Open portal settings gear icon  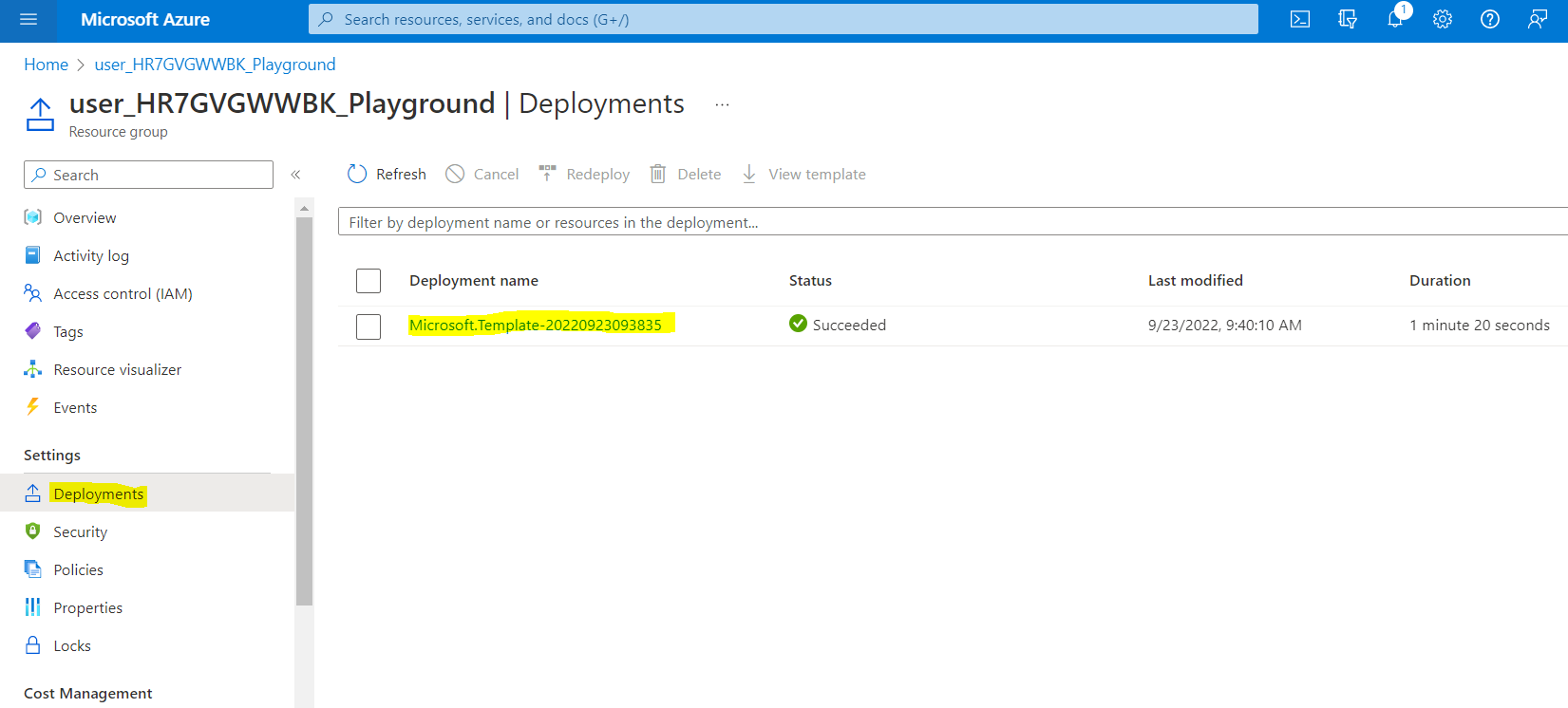pos(1443,19)
